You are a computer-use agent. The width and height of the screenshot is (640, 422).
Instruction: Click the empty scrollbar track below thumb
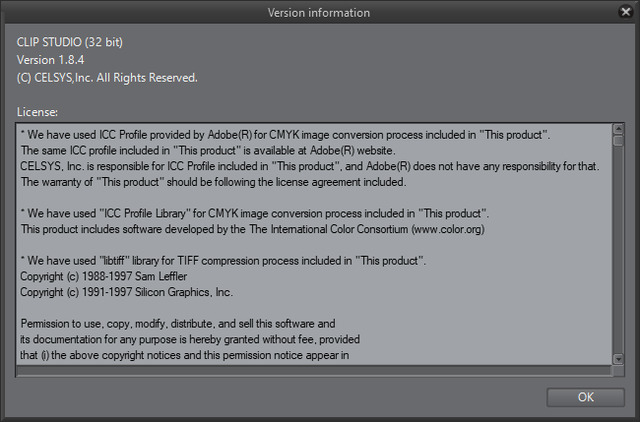click(x=618, y=250)
